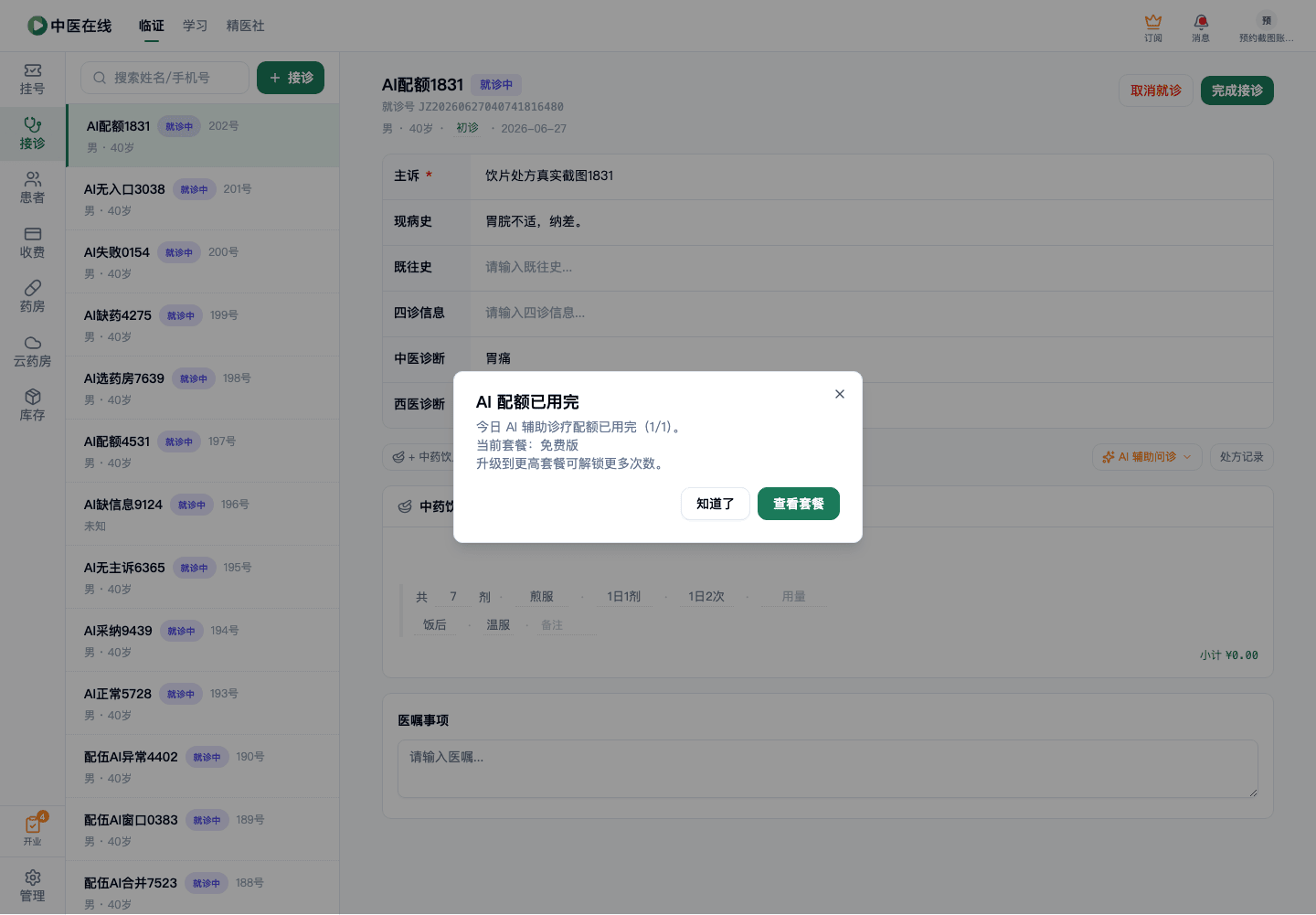Click the 中医诊断 field showing 胃痛
The width and height of the screenshot is (1316, 915).
coord(872,359)
